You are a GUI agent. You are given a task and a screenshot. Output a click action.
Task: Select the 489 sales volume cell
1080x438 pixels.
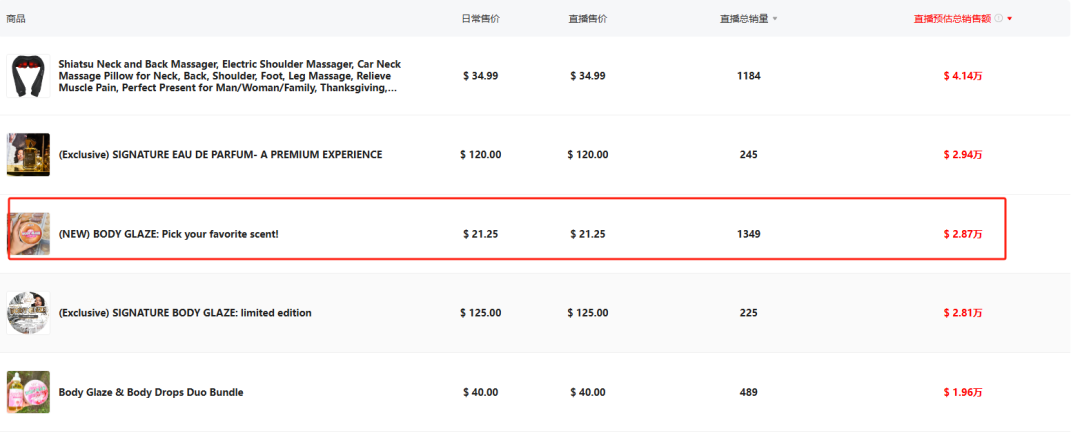pyautogui.click(x=749, y=392)
